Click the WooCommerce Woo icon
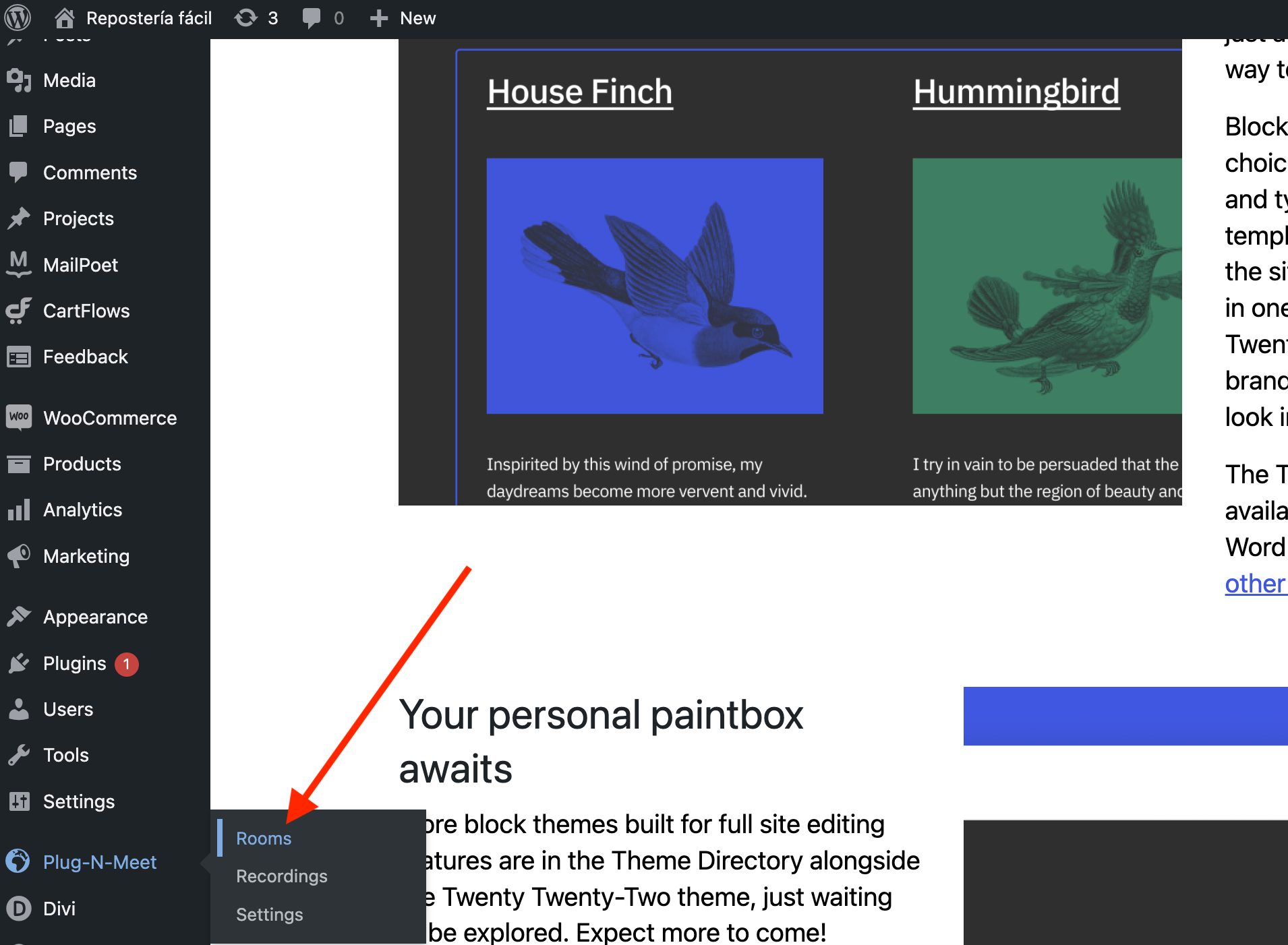The image size is (1288, 945). point(19,417)
